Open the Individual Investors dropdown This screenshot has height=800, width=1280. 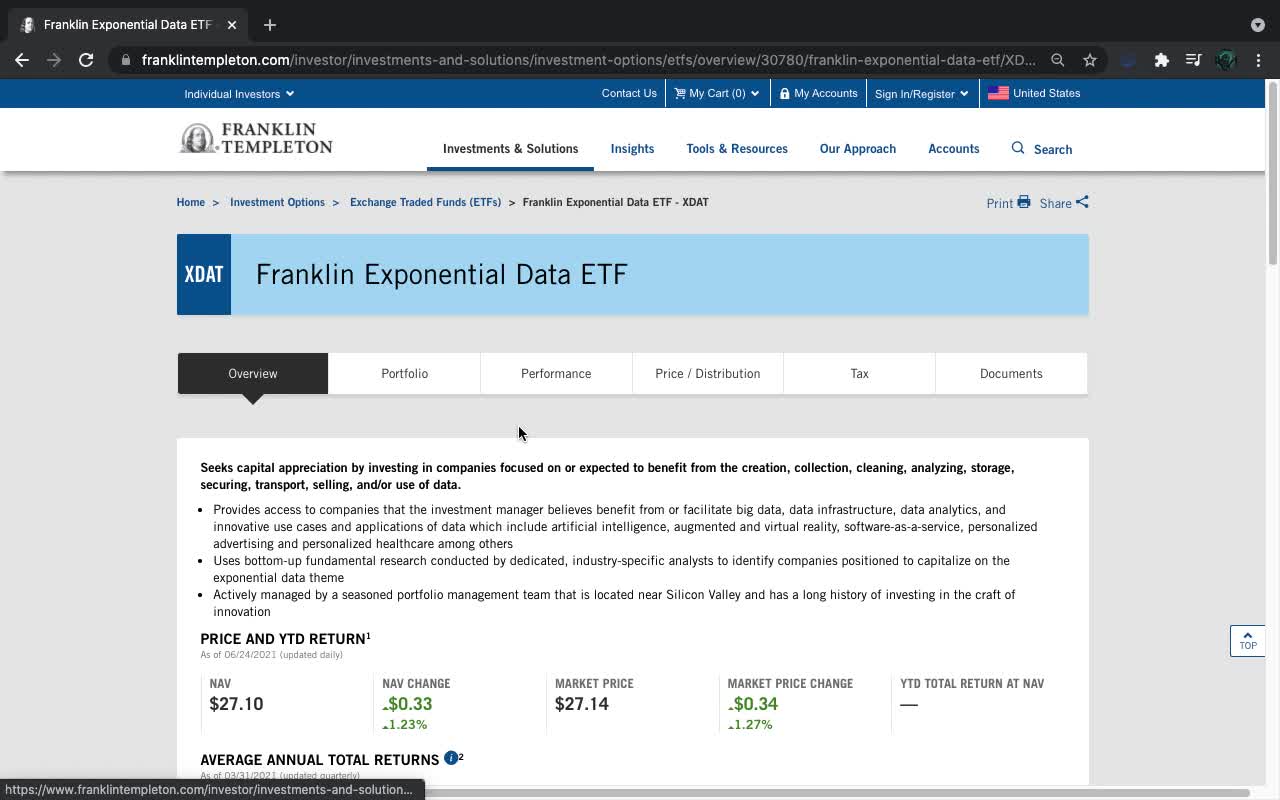pos(239,94)
